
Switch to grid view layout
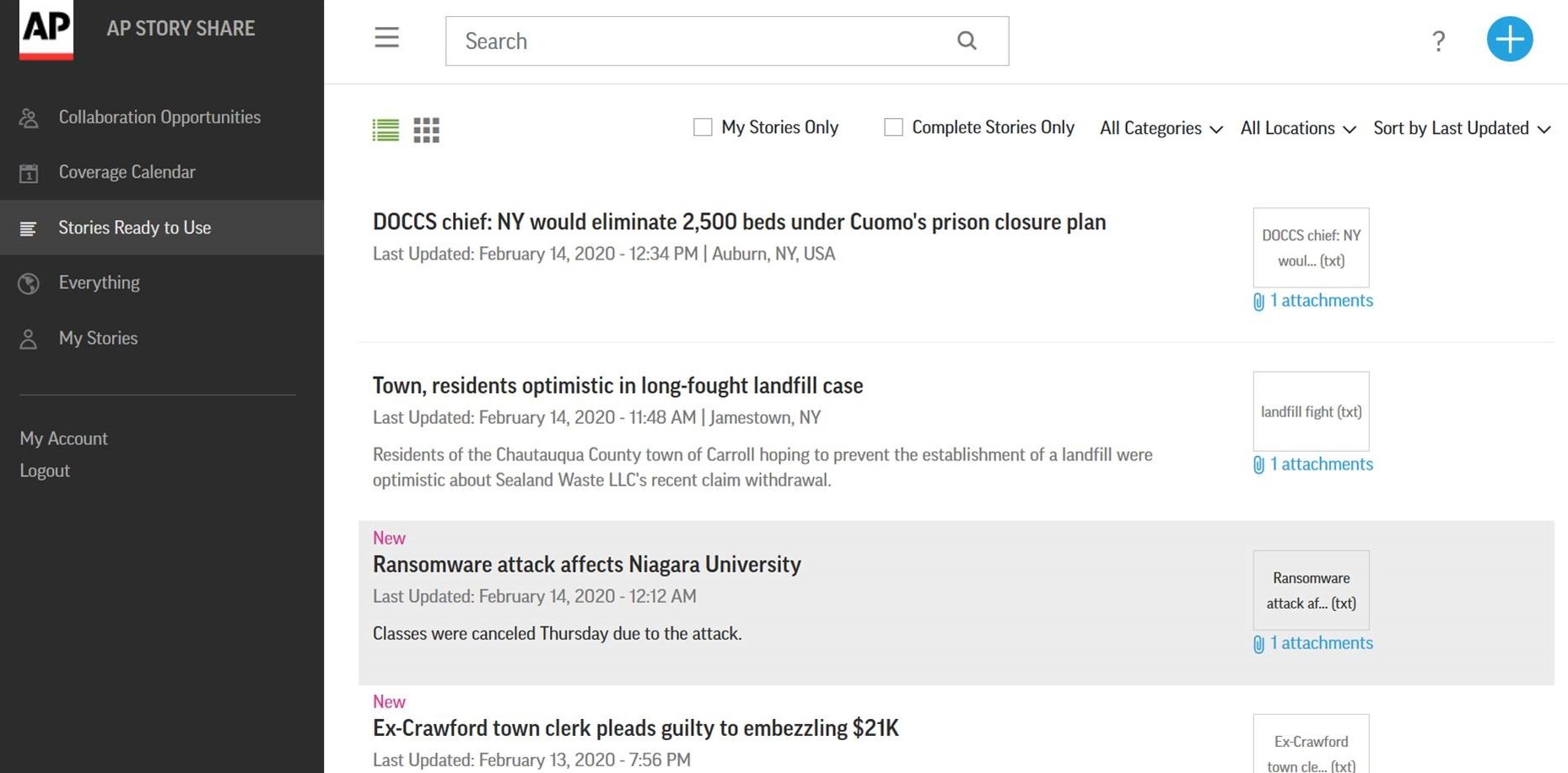(x=426, y=130)
